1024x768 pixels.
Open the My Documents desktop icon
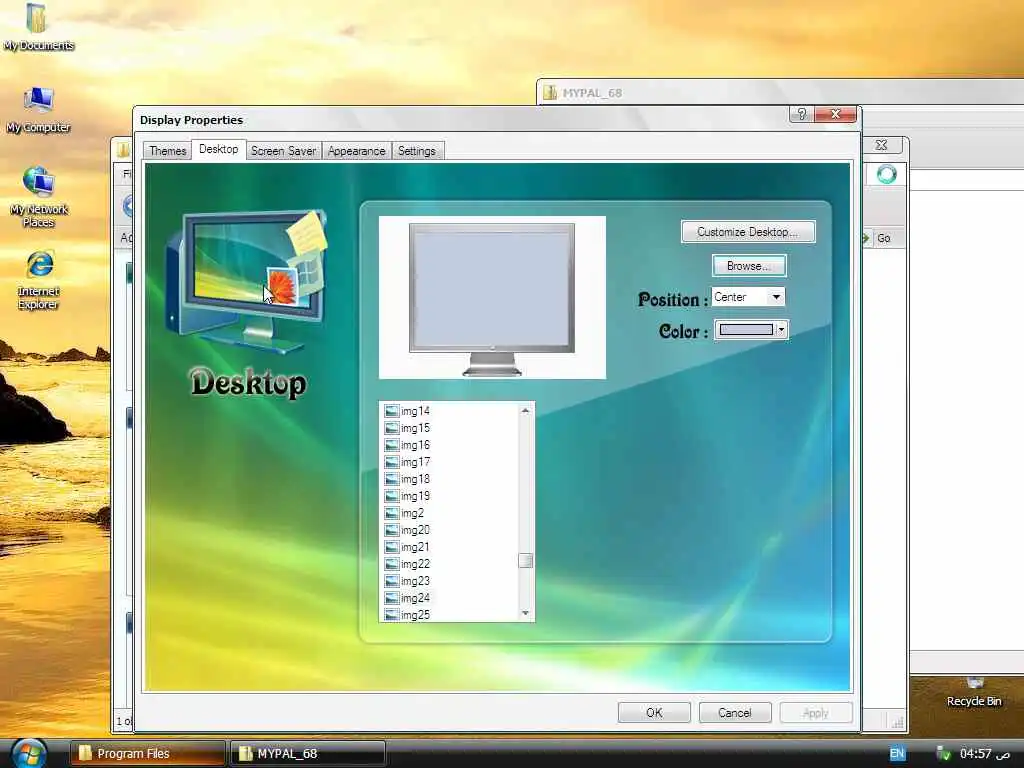pos(37,27)
